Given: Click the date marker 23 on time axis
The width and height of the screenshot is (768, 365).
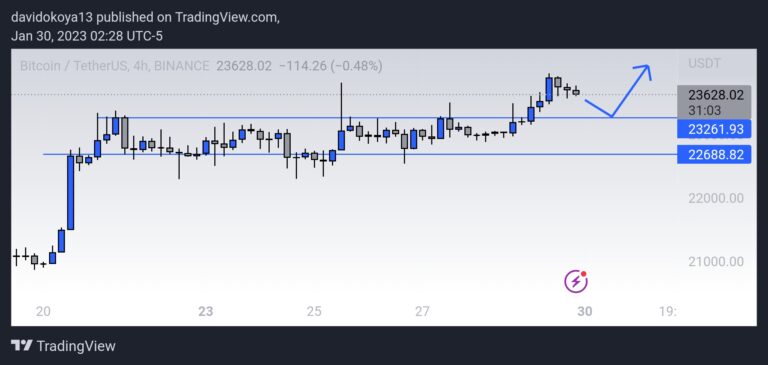Looking at the screenshot, I should pos(206,312).
